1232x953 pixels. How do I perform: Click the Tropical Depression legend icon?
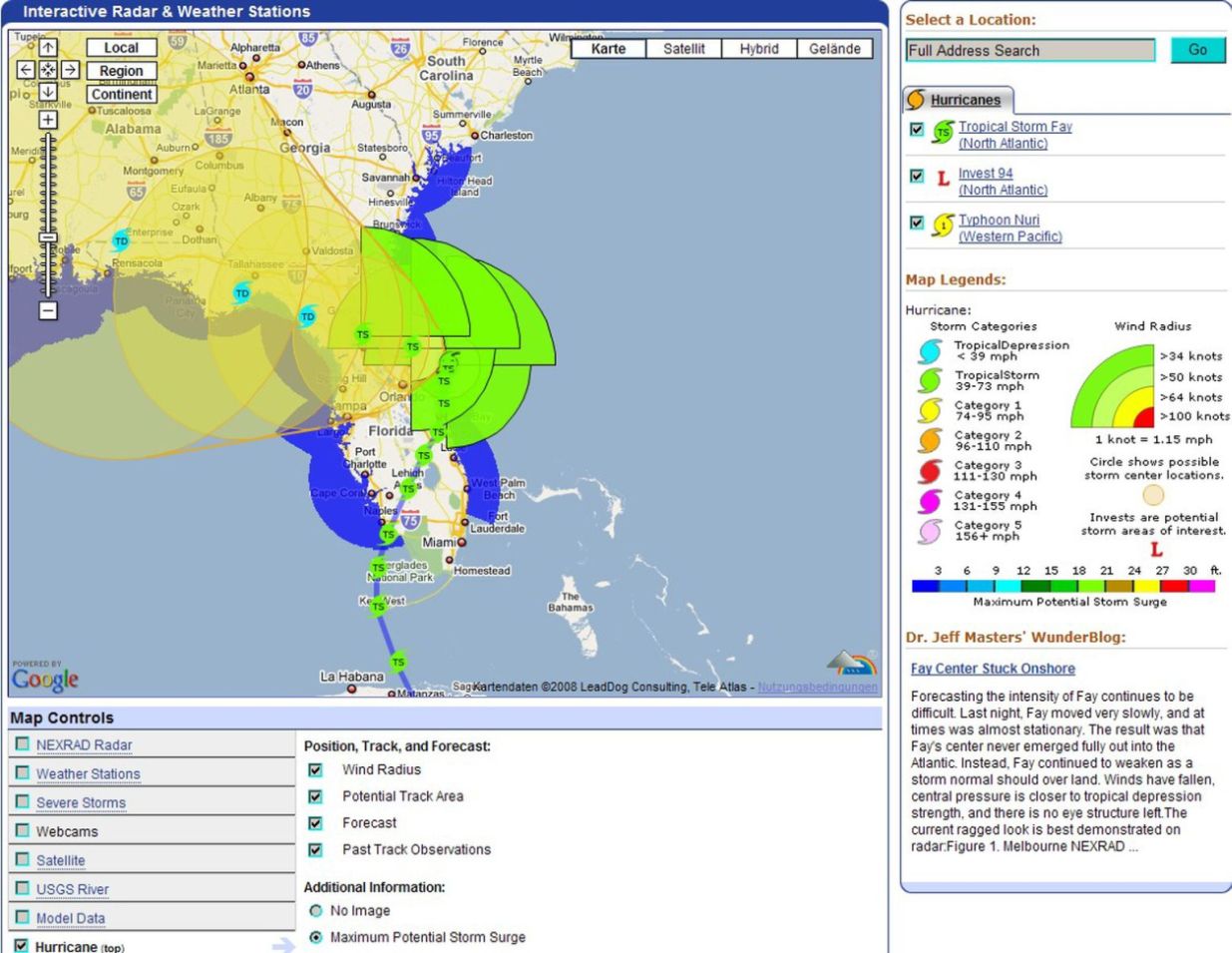point(930,351)
